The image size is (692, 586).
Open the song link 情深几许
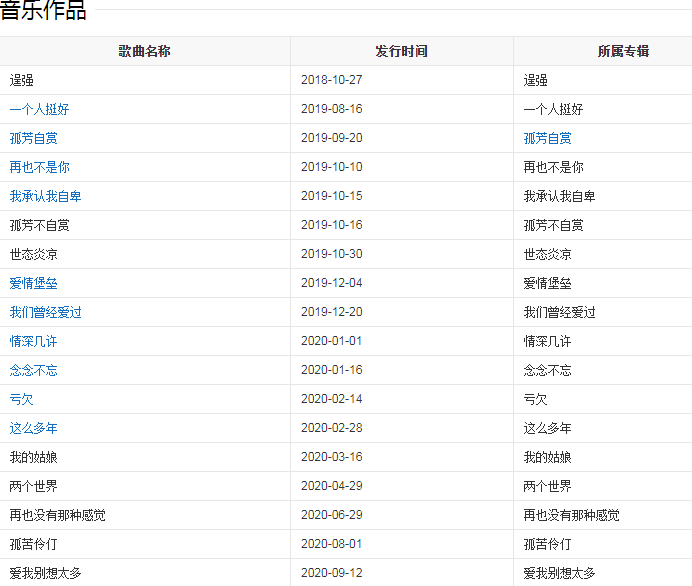[x=34, y=341]
